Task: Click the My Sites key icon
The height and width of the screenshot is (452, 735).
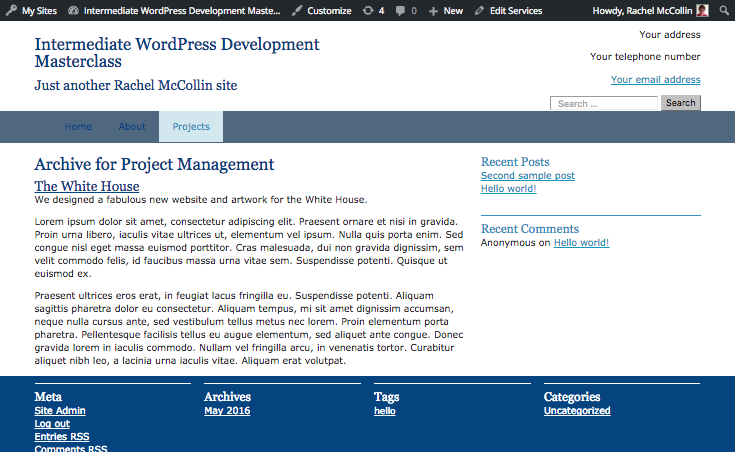Action: pos(11,10)
